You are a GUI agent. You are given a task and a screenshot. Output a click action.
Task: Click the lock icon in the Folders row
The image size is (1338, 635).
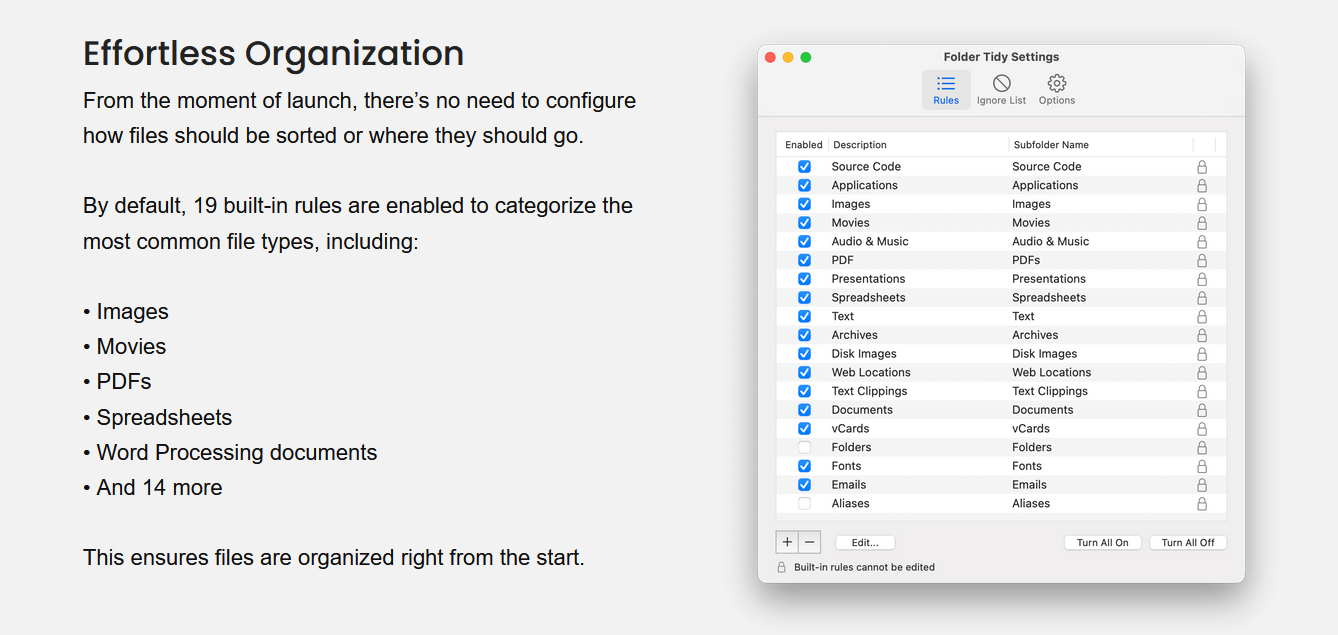(x=1202, y=447)
